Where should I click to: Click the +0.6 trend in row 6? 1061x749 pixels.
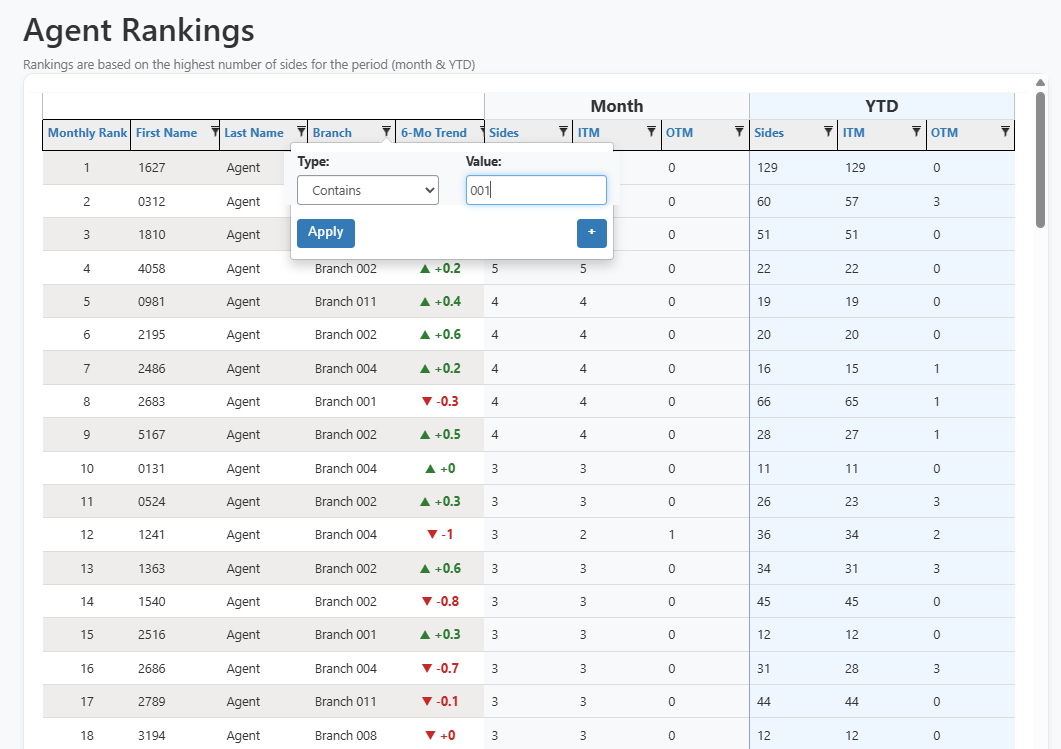(x=441, y=335)
